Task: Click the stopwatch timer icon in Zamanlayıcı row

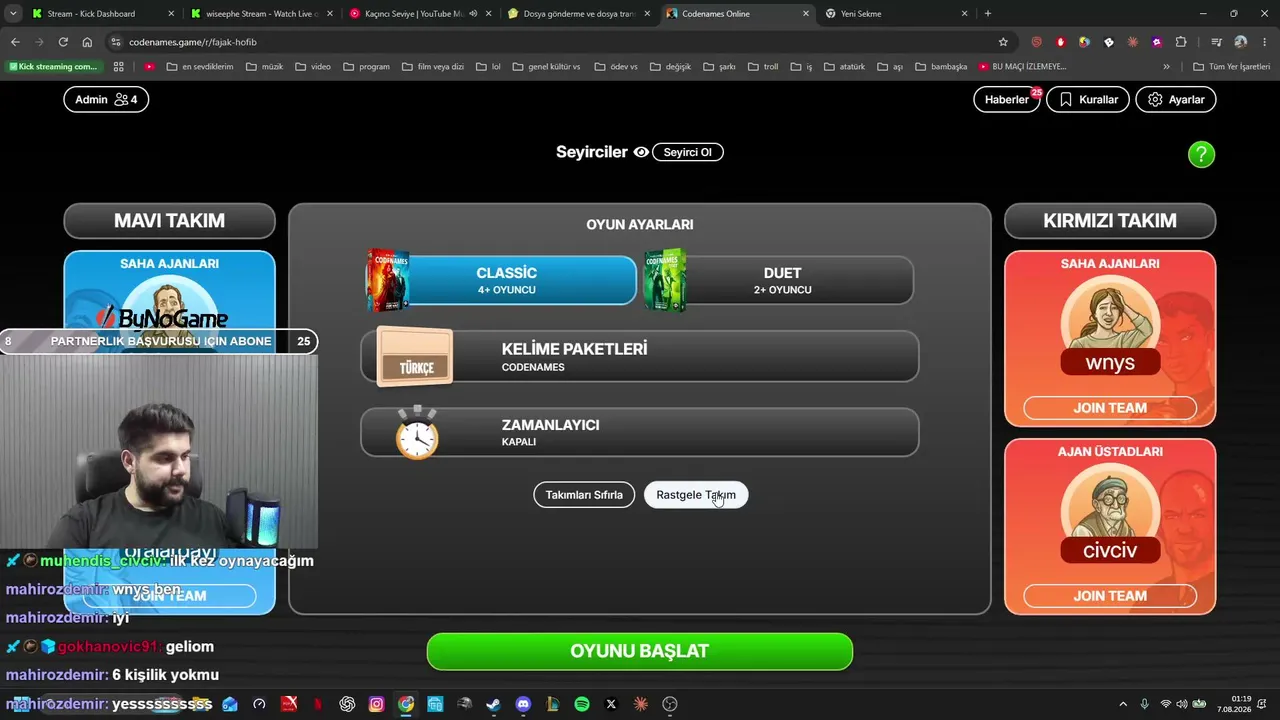Action: 417,433
